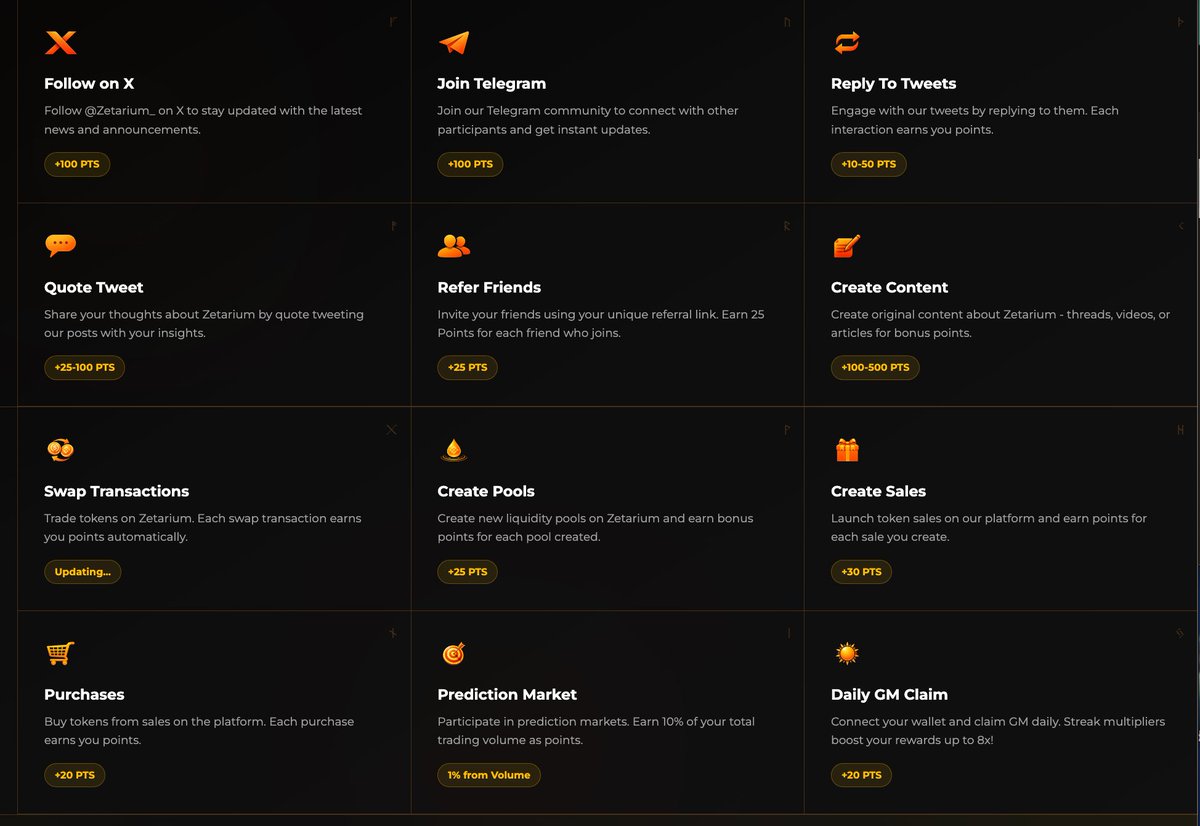Click the +100-500 PTS badge
The width and height of the screenshot is (1200, 826).
(x=875, y=367)
